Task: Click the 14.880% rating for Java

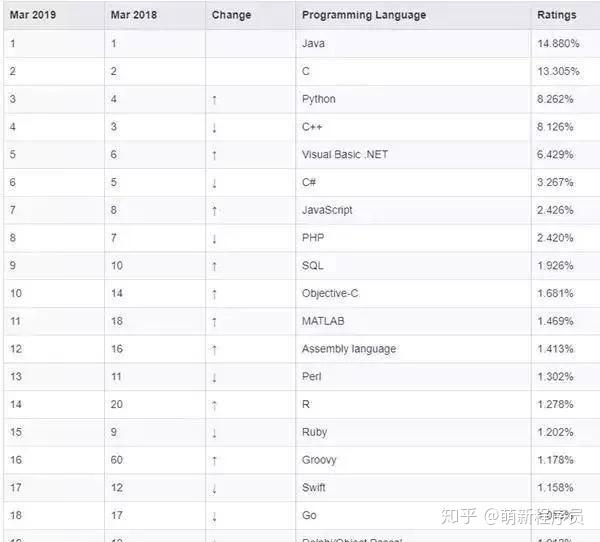Action: [558, 43]
